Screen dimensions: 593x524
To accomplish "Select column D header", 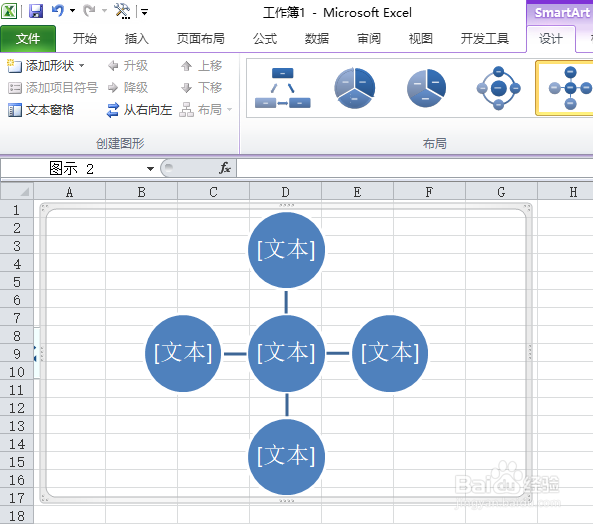I will click(286, 192).
